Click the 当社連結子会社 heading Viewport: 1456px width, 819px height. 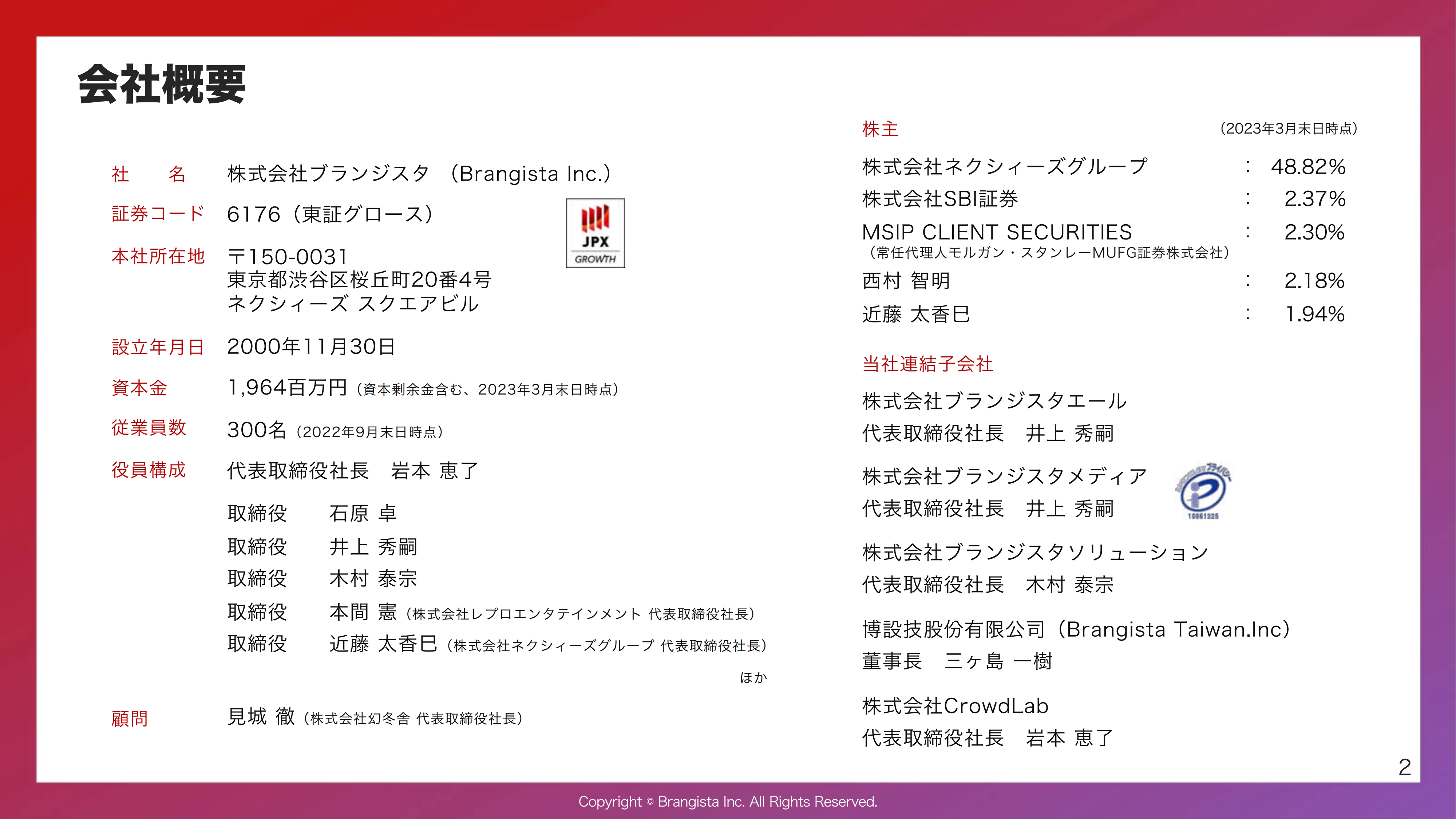927,365
